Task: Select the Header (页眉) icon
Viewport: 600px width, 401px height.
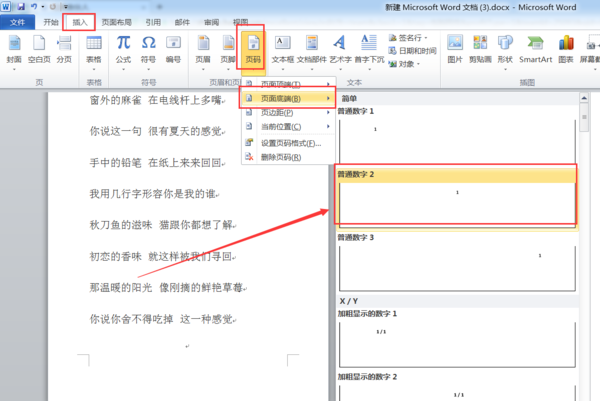Action: coord(203,52)
